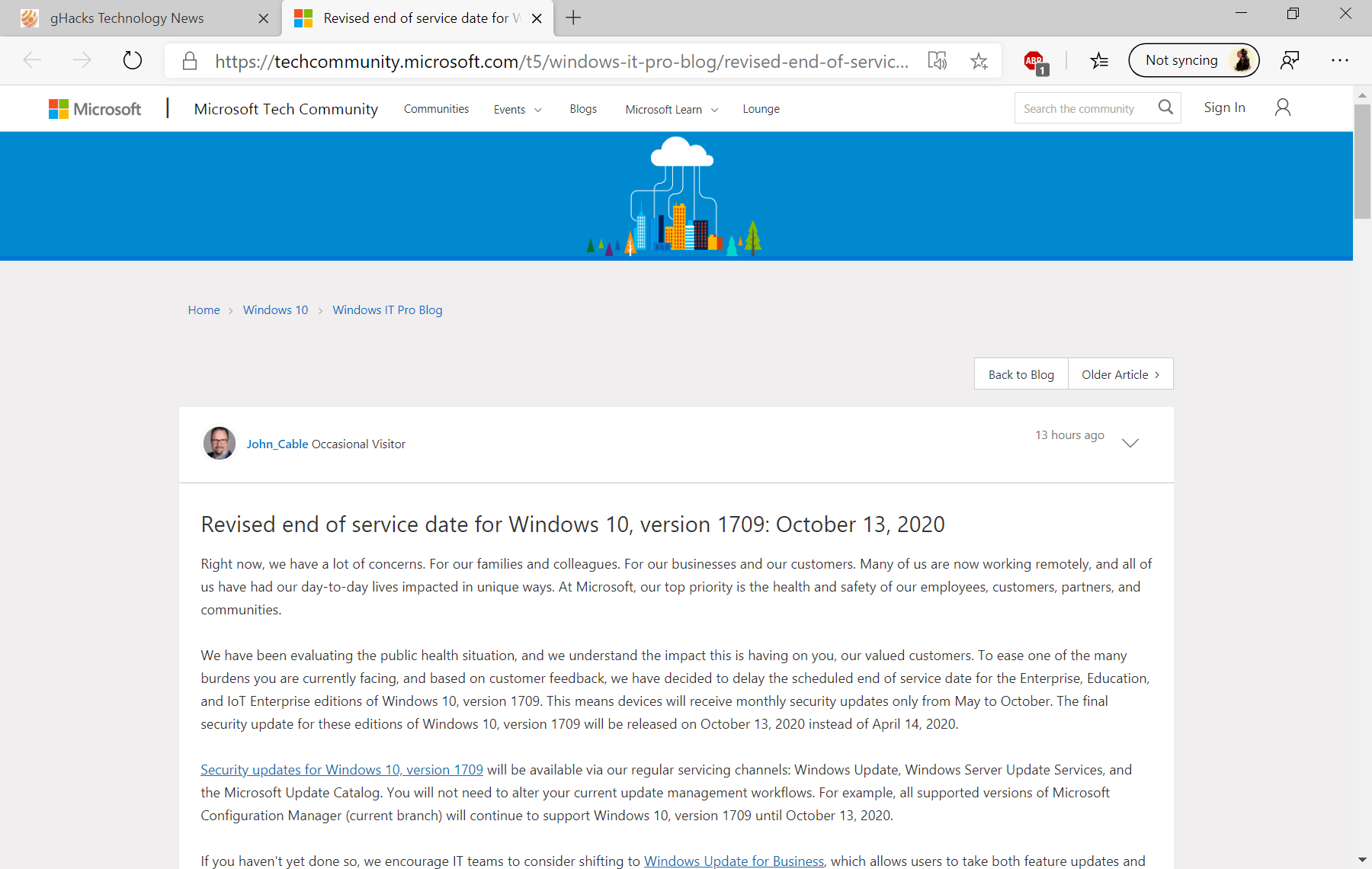
Task: Open the Blogs menu item
Action: [583, 109]
